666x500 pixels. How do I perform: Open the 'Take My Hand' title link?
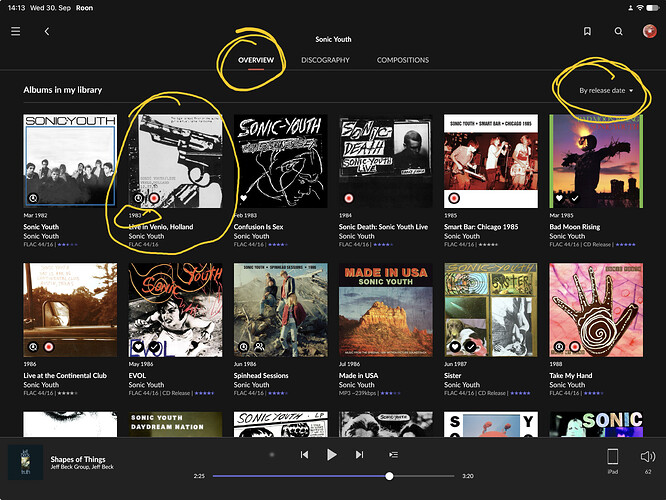570,376
